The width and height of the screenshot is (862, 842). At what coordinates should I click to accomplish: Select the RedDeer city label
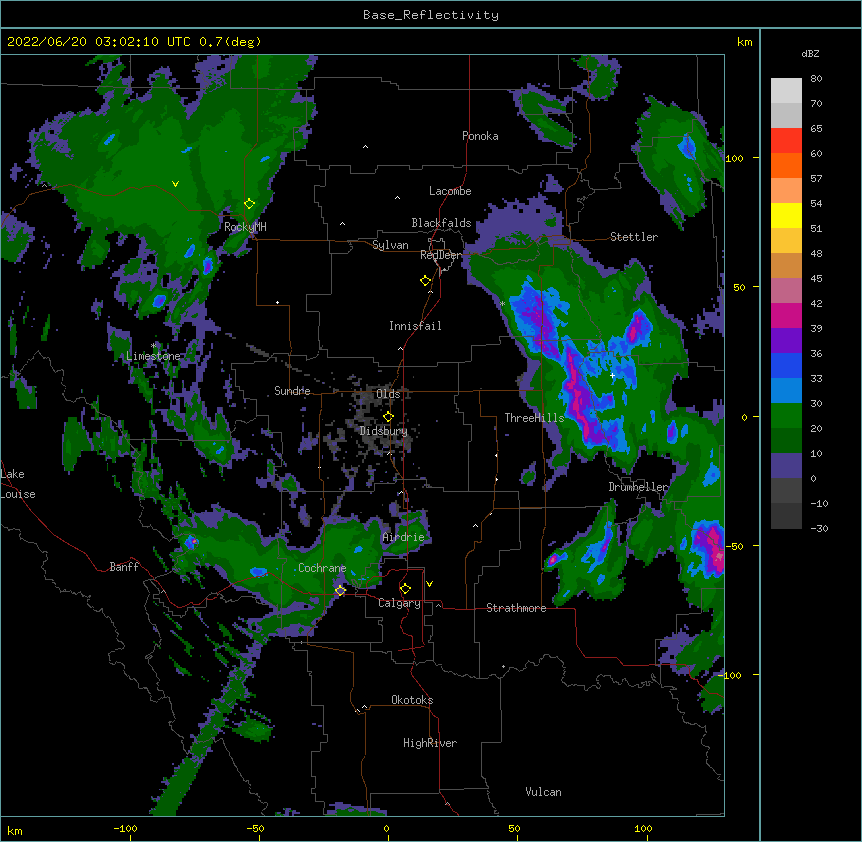tap(441, 255)
